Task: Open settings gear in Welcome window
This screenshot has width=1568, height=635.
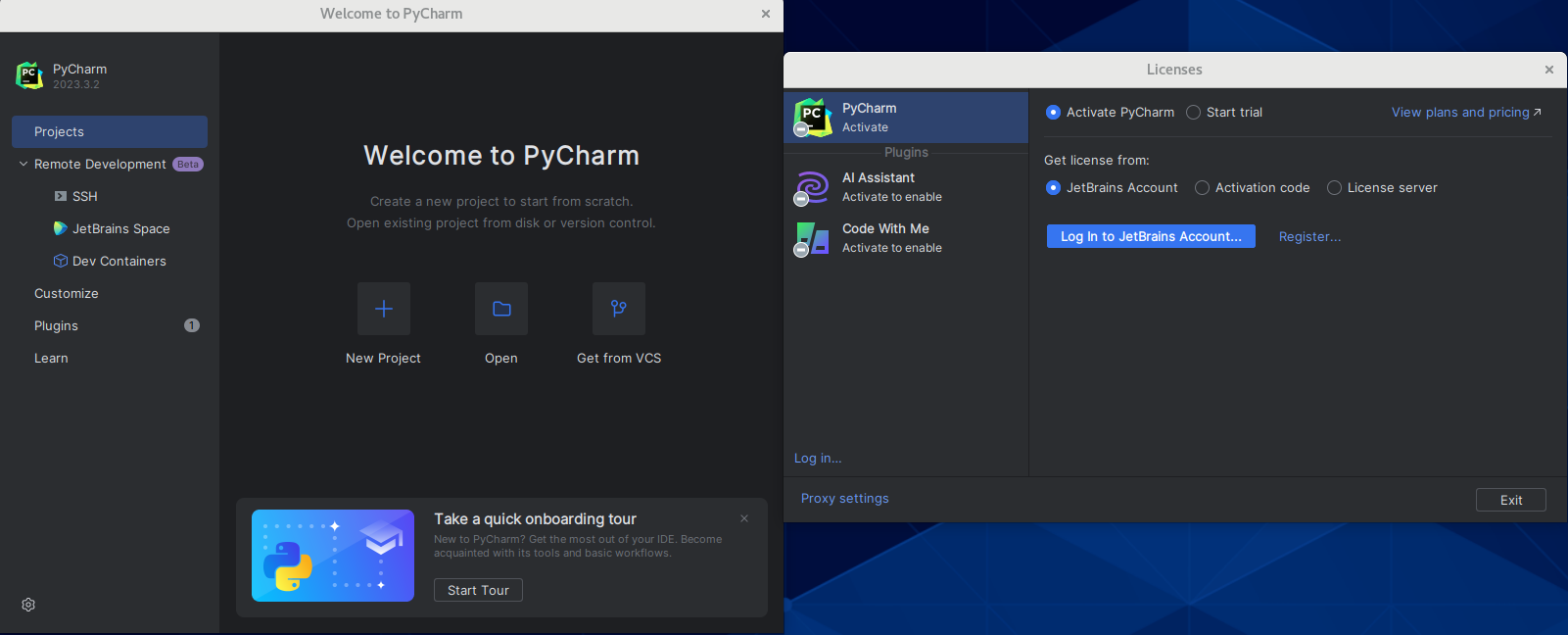Action: click(28, 605)
